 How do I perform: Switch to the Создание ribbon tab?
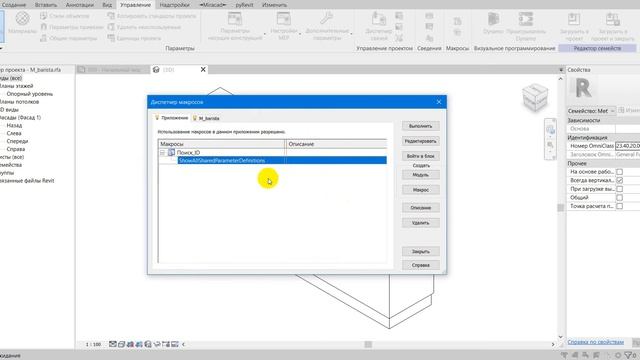[13, 5]
